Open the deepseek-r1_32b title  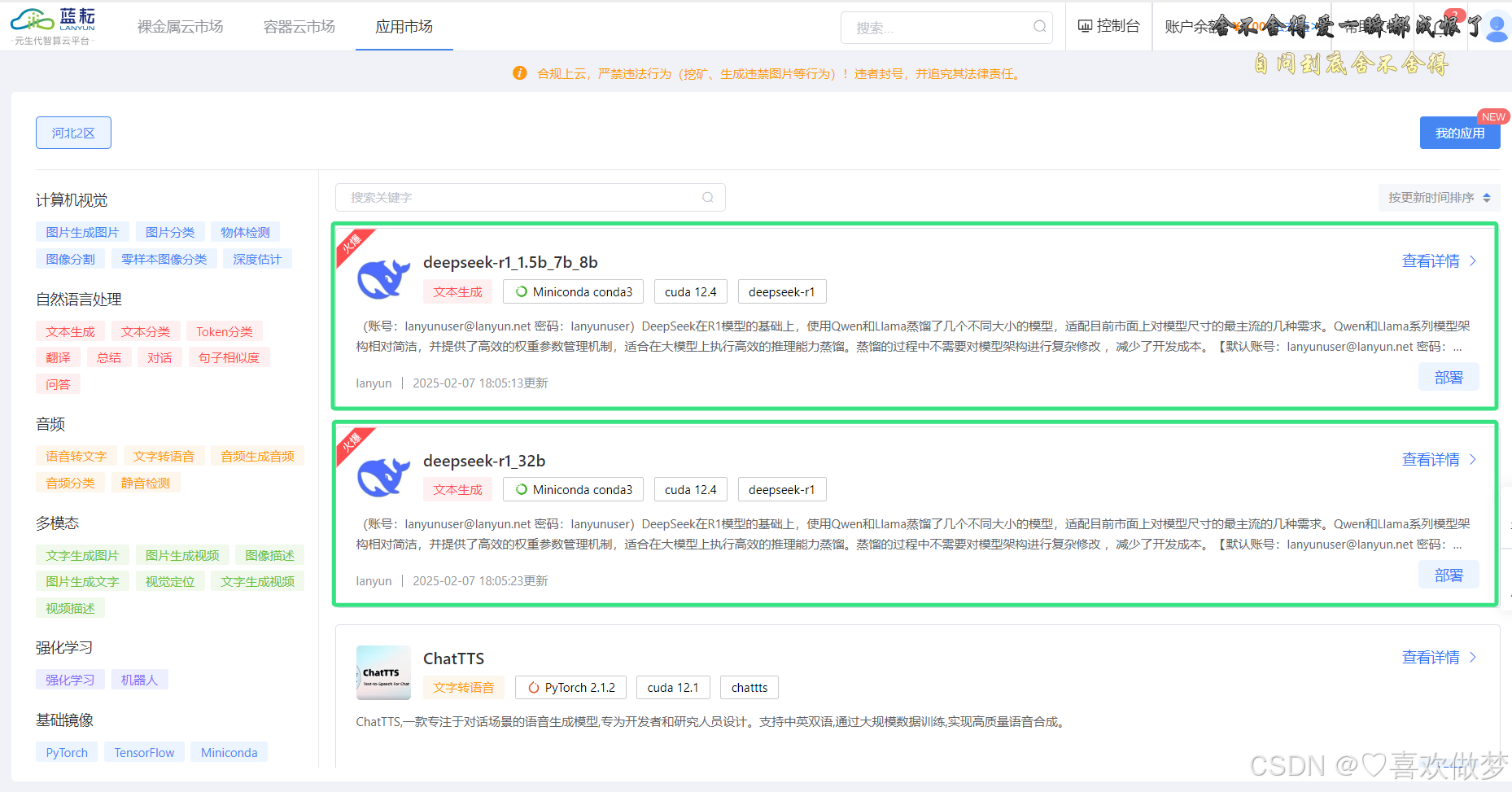pyautogui.click(x=484, y=461)
